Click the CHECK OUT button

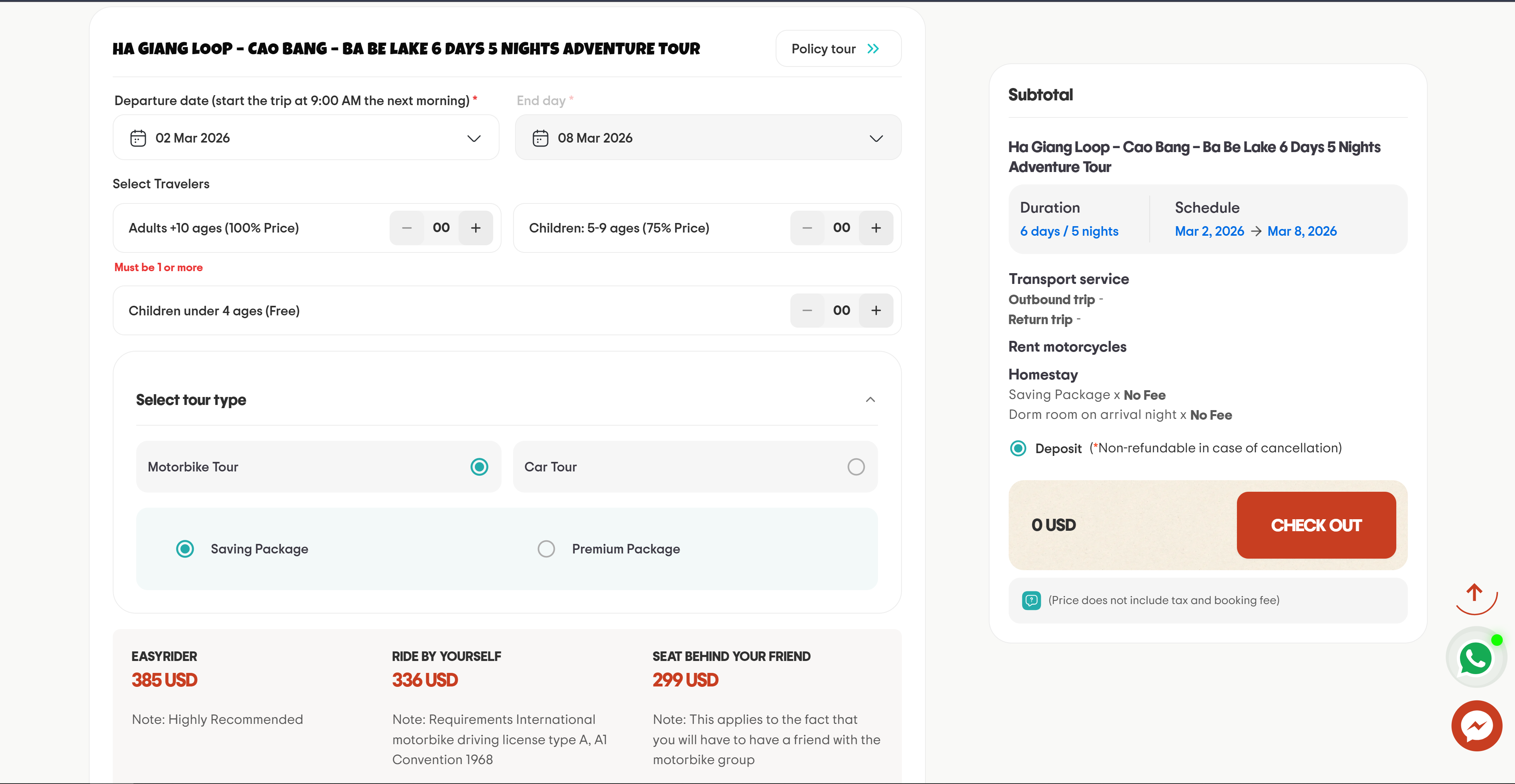[x=1316, y=525]
